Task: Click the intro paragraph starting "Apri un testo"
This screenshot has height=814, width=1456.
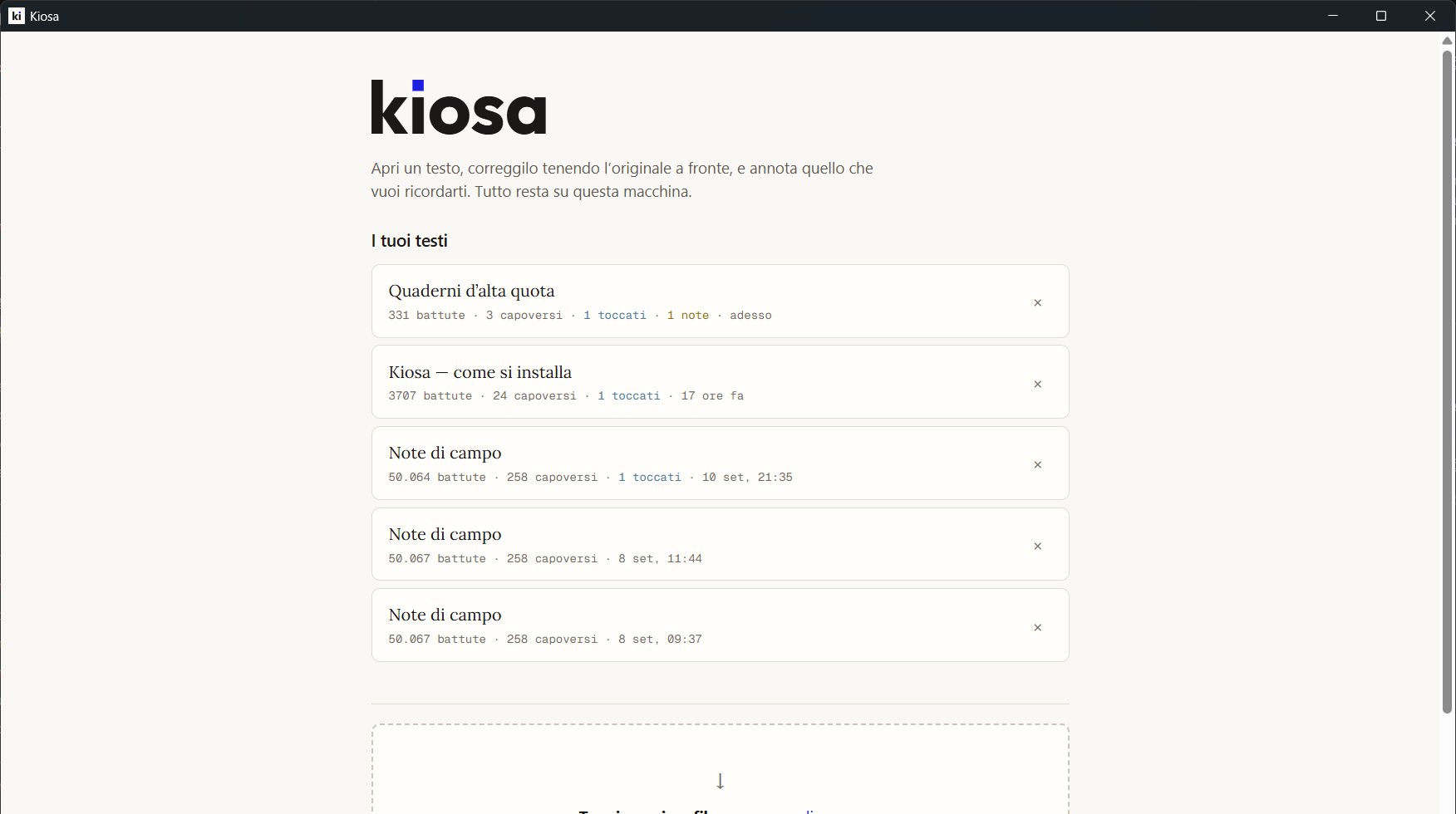Action: click(622, 180)
